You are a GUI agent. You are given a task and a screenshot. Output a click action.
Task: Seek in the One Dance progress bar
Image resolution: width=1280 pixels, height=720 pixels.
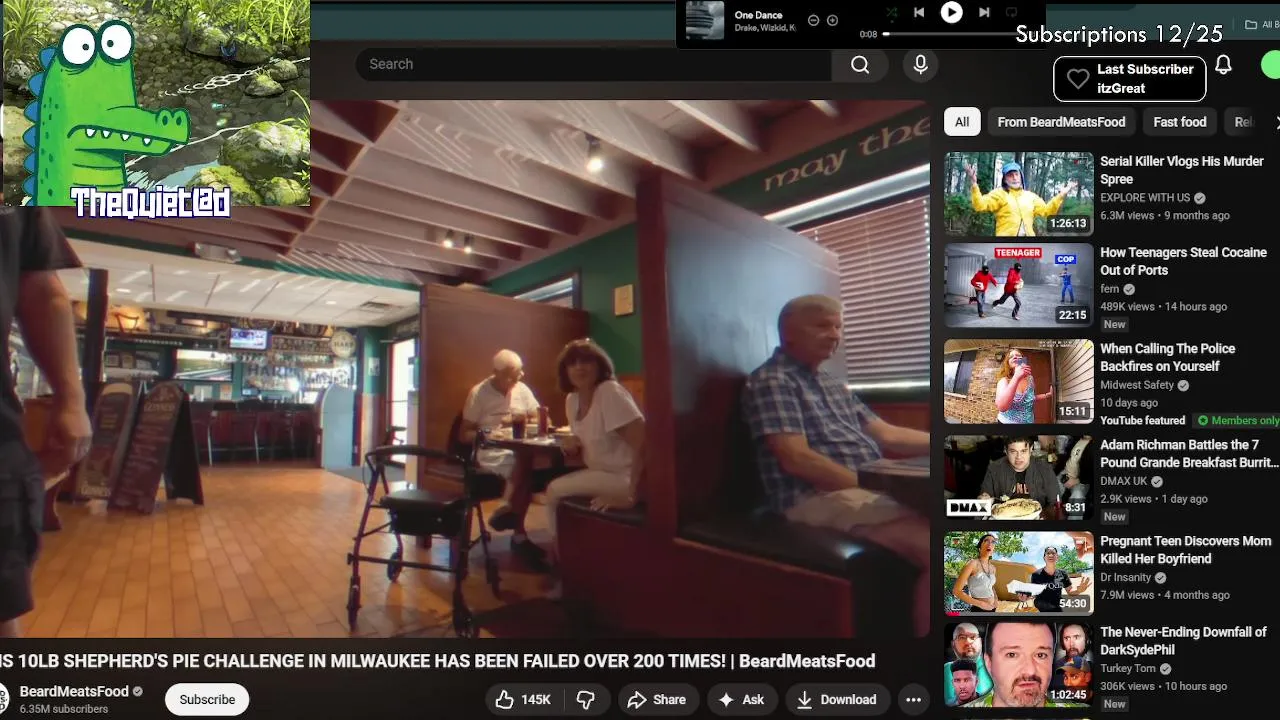950,34
